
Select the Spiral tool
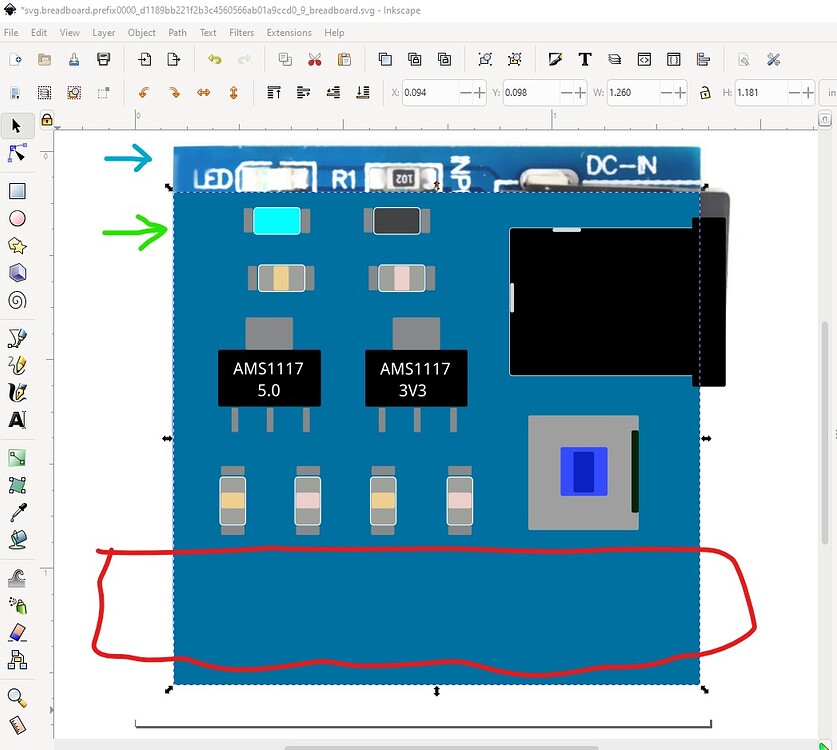tap(15, 300)
